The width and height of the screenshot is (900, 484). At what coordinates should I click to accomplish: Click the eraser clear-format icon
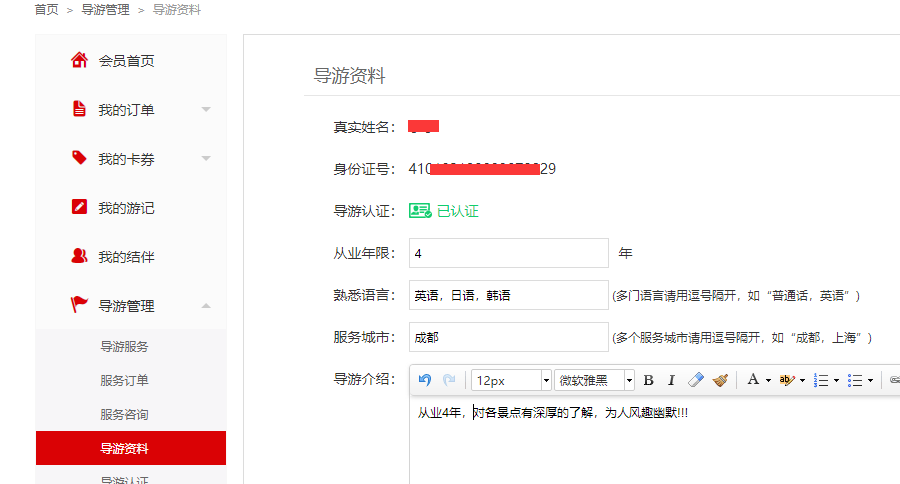coord(696,380)
